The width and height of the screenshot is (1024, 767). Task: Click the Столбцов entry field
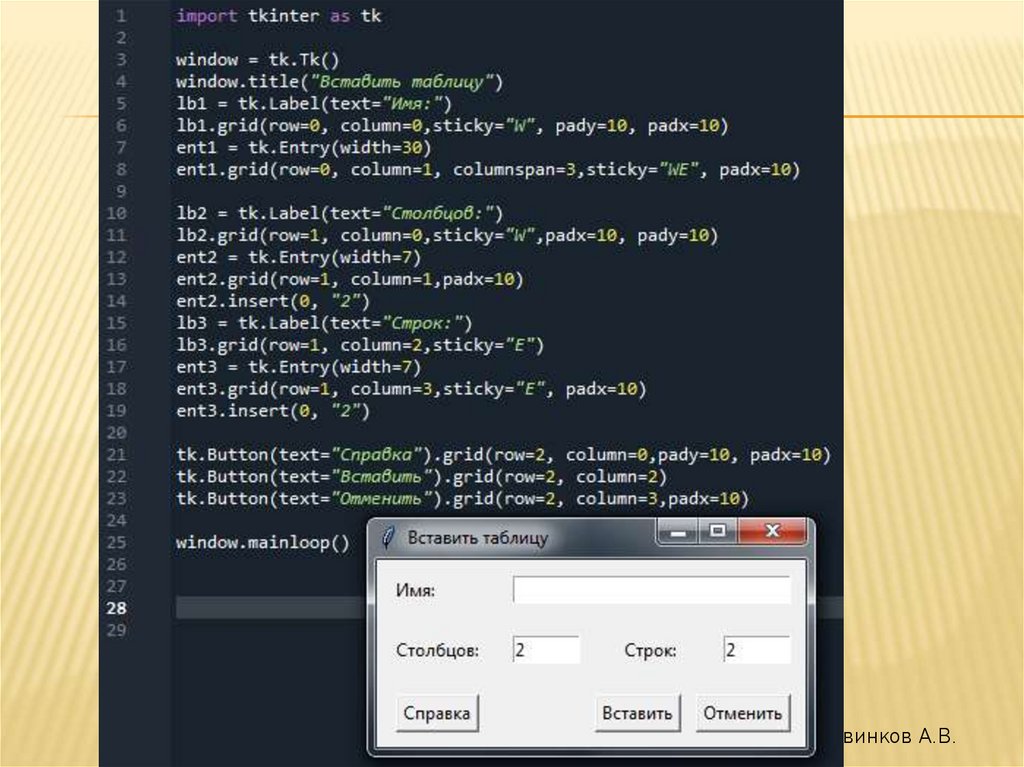[x=546, y=650]
